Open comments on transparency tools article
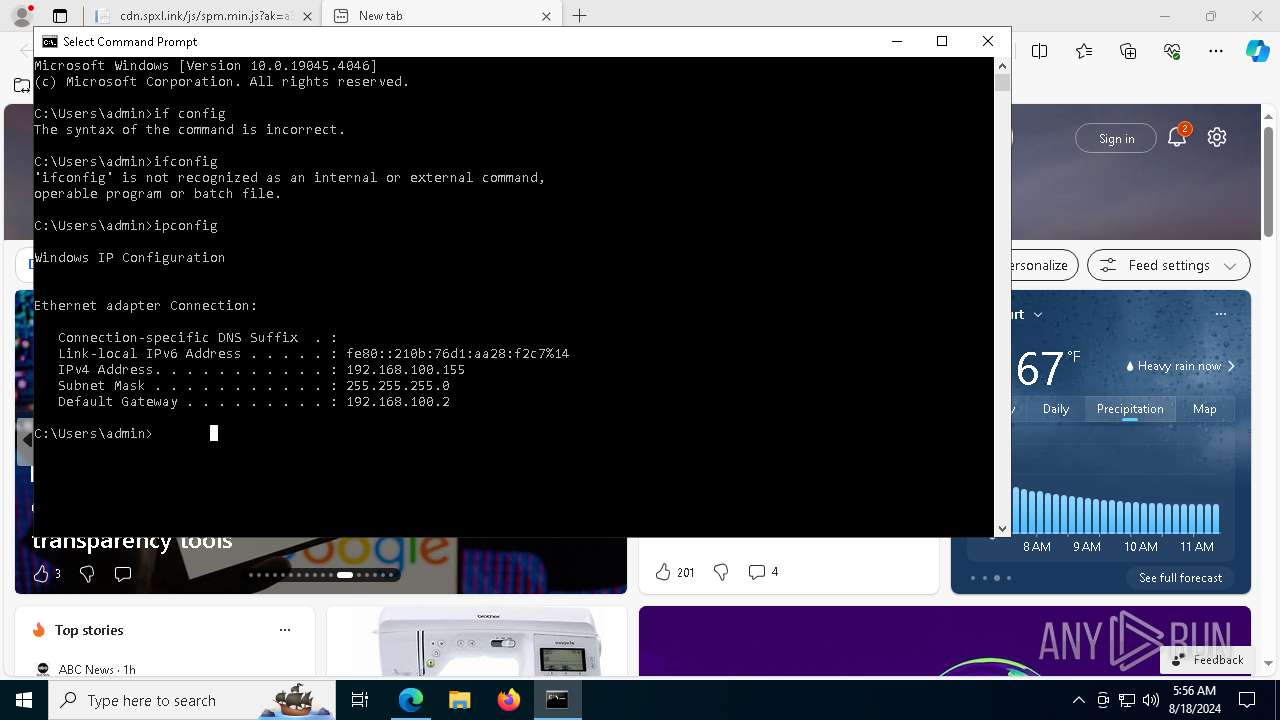Viewport: 1280px width, 720px height. 123,573
